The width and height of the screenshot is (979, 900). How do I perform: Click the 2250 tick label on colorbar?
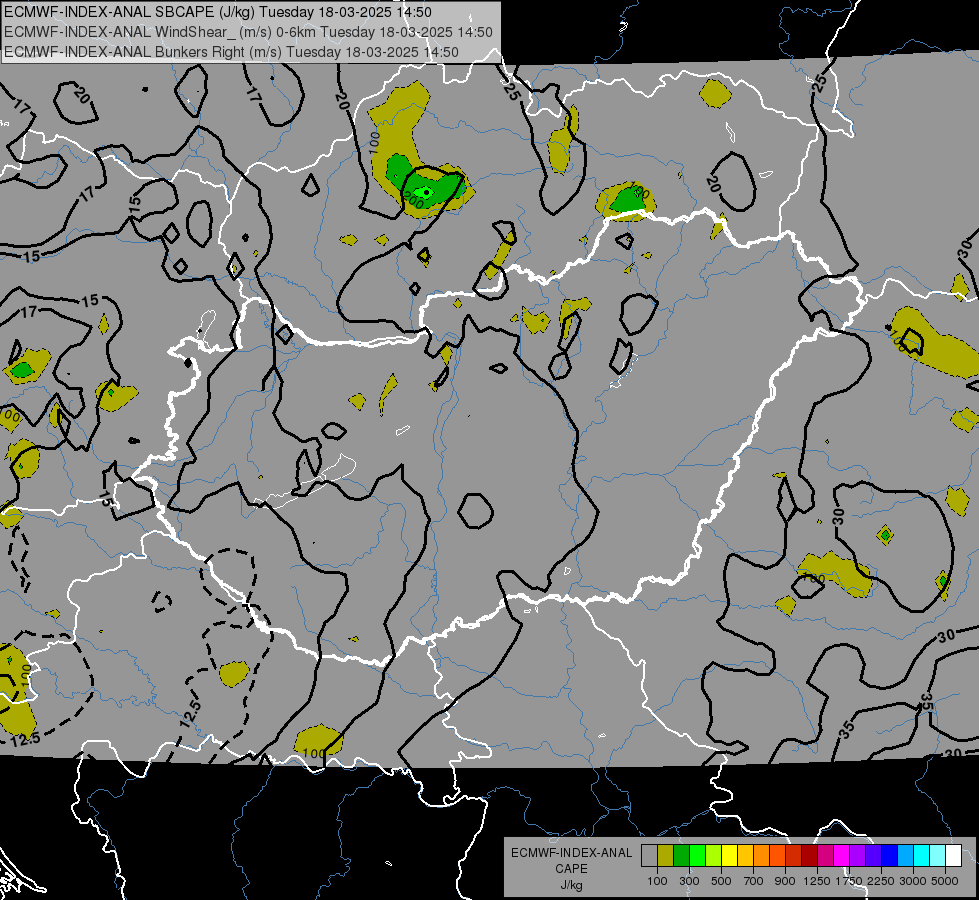(881, 881)
